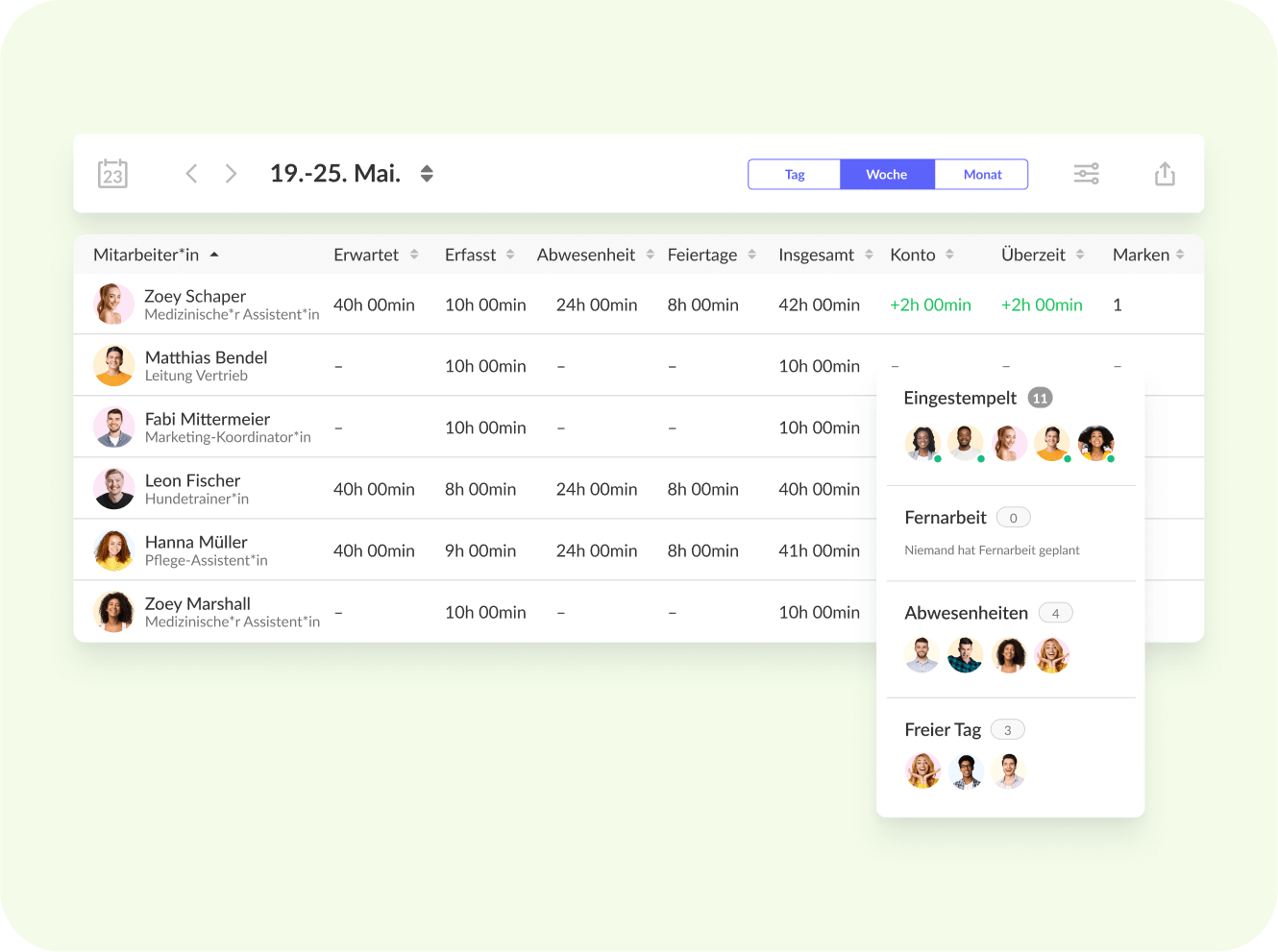This screenshot has width=1278, height=952.
Task: Click the export icon top right
Action: tap(1165, 173)
